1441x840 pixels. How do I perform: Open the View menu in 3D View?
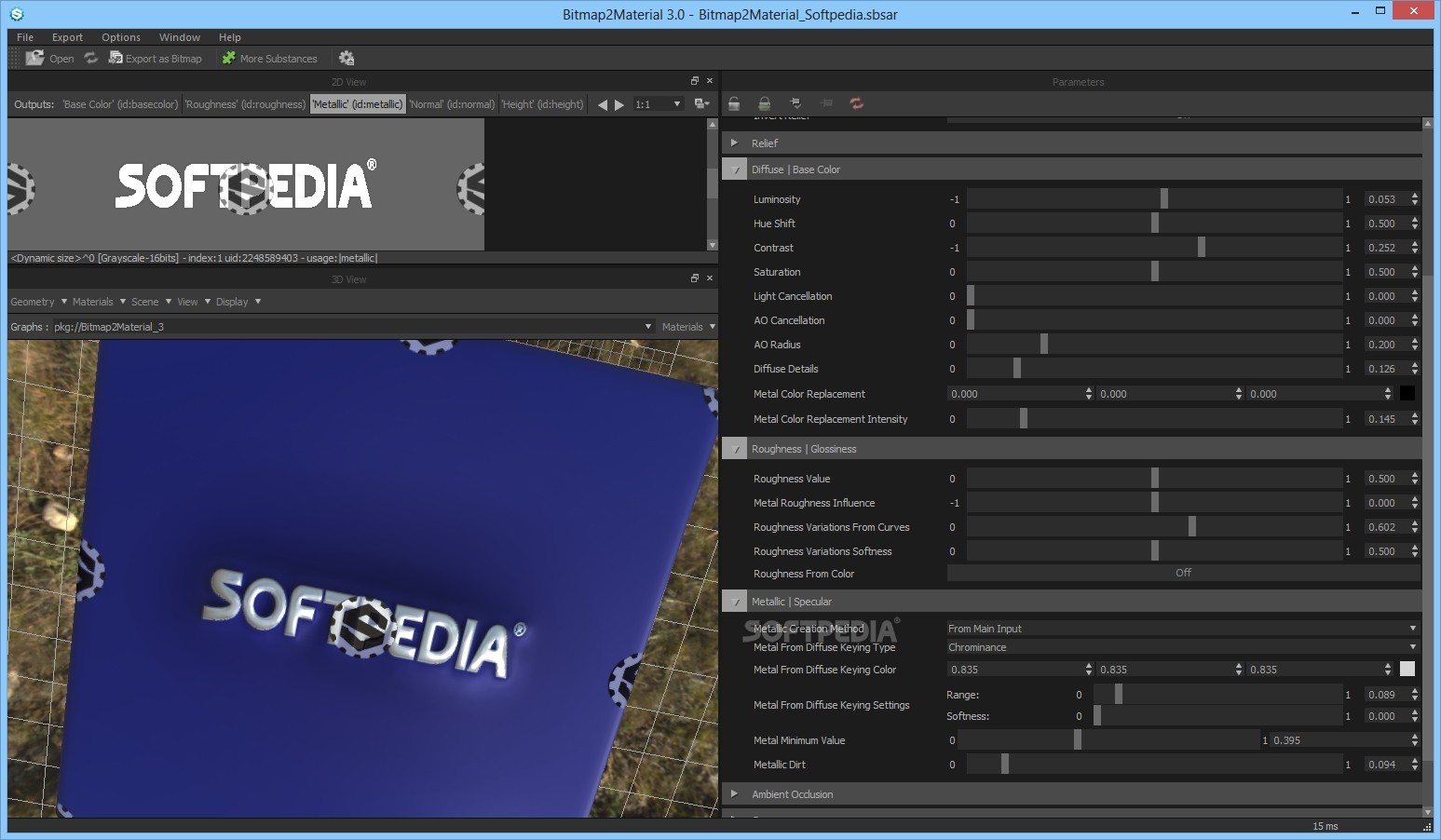[194, 302]
